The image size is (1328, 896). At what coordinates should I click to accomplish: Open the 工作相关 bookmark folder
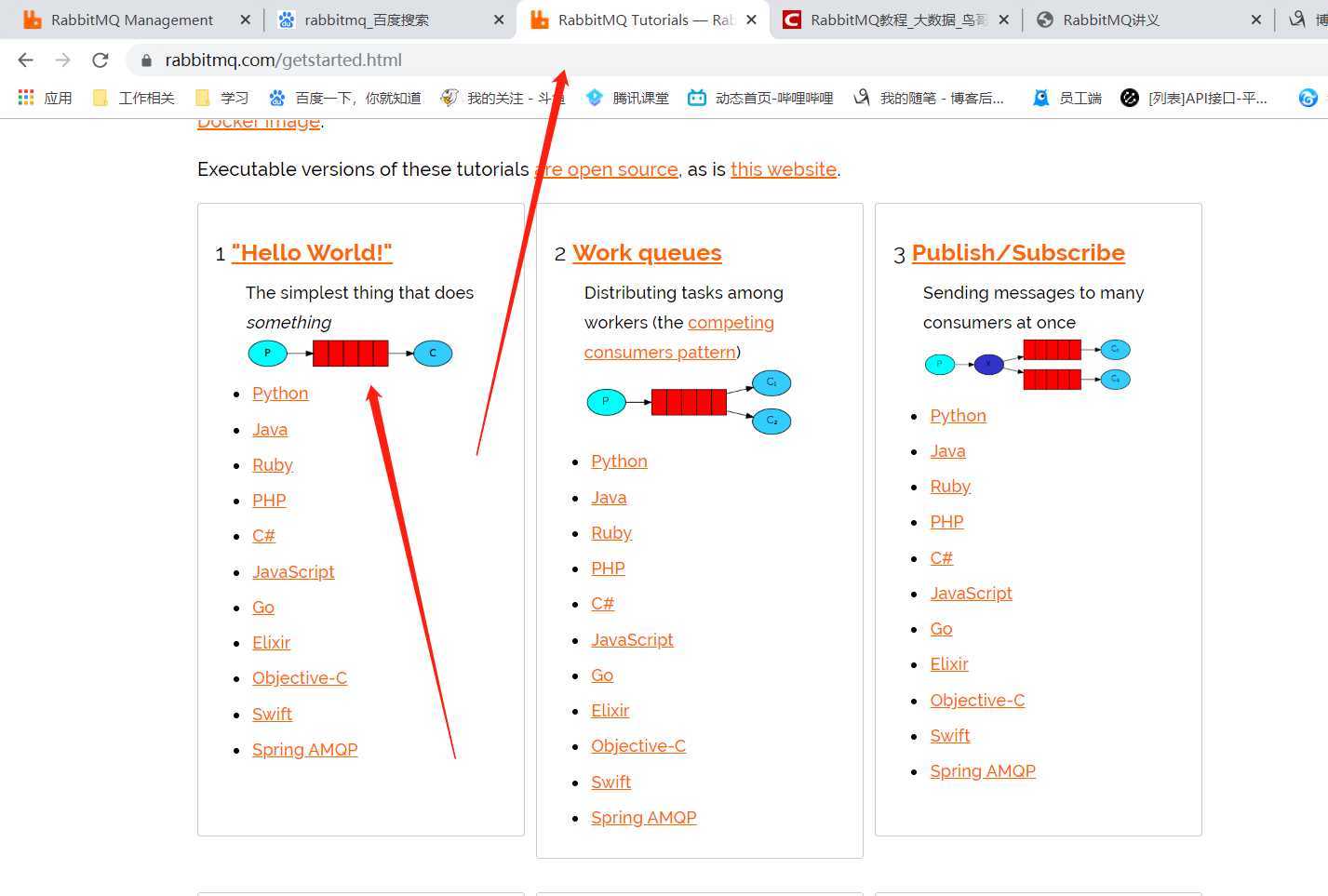(x=134, y=98)
